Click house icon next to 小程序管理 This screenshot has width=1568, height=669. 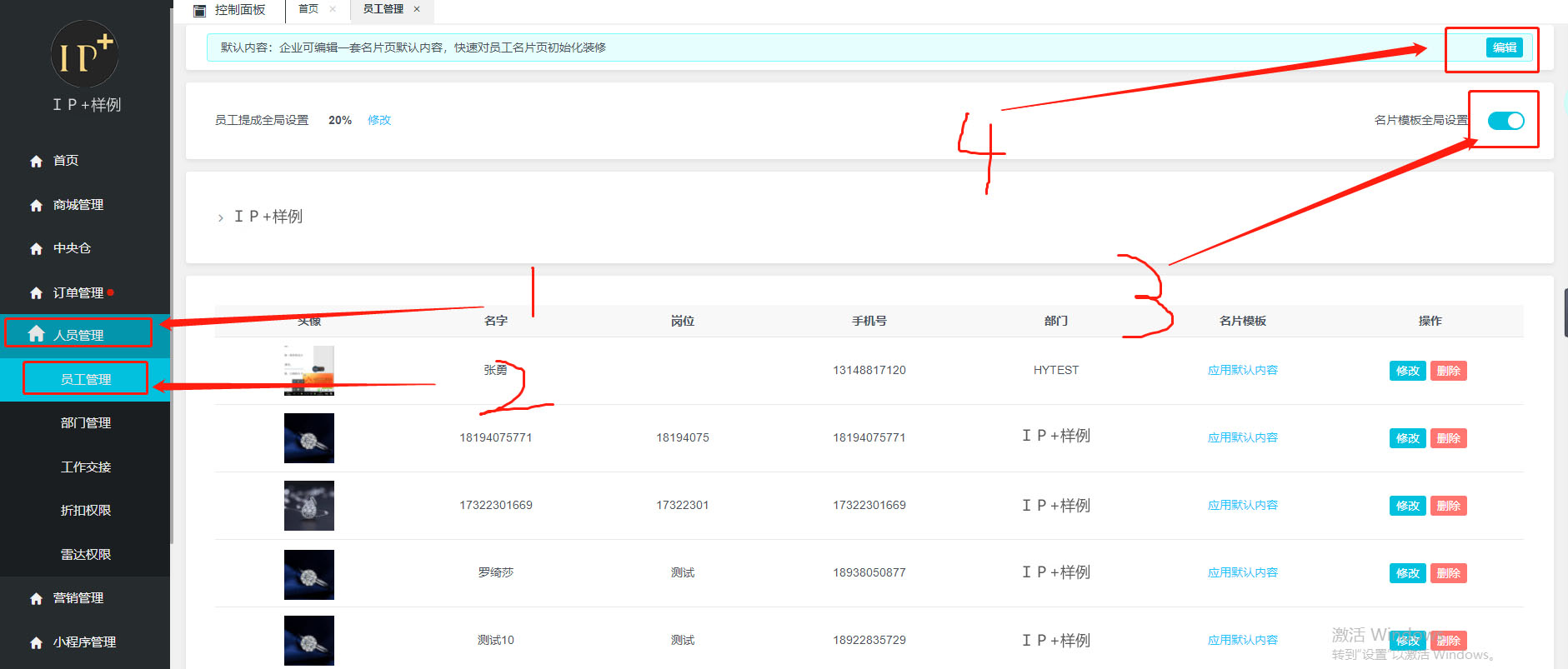[x=36, y=642]
